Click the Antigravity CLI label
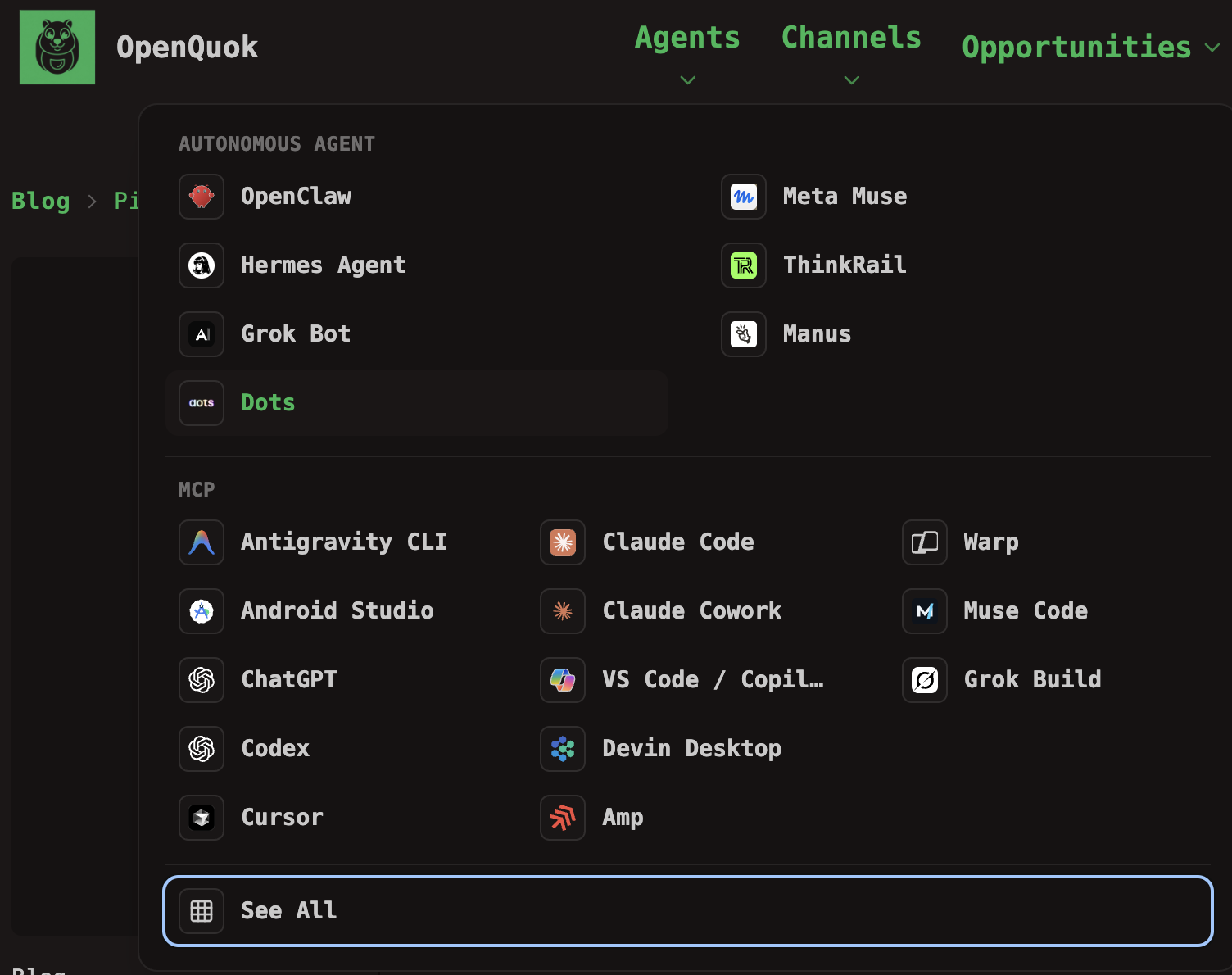The image size is (1232, 975). point(344,542)
